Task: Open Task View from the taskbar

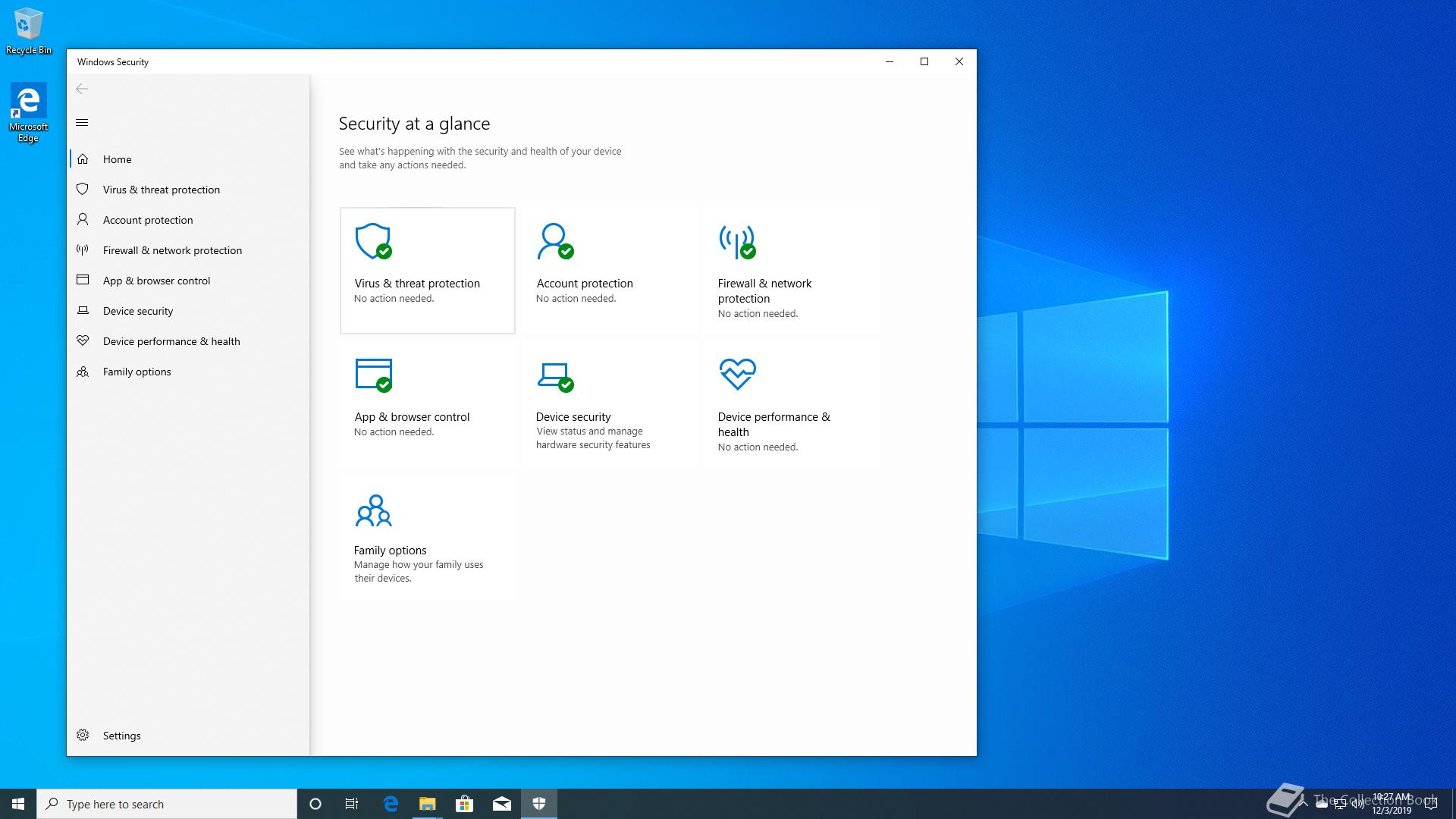Action: [352, 804]
